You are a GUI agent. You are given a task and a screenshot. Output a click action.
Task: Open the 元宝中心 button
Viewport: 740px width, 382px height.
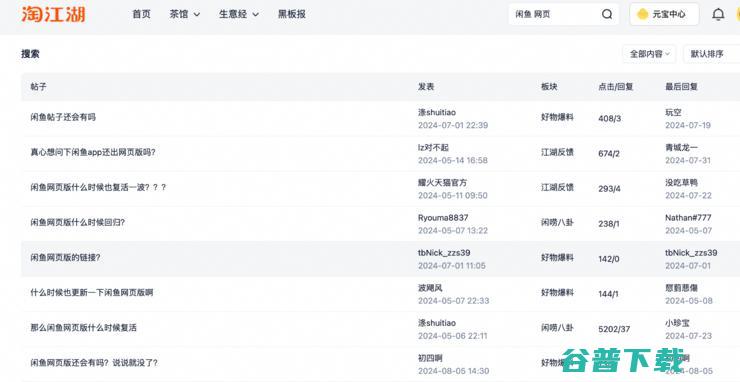coord(664,14)
